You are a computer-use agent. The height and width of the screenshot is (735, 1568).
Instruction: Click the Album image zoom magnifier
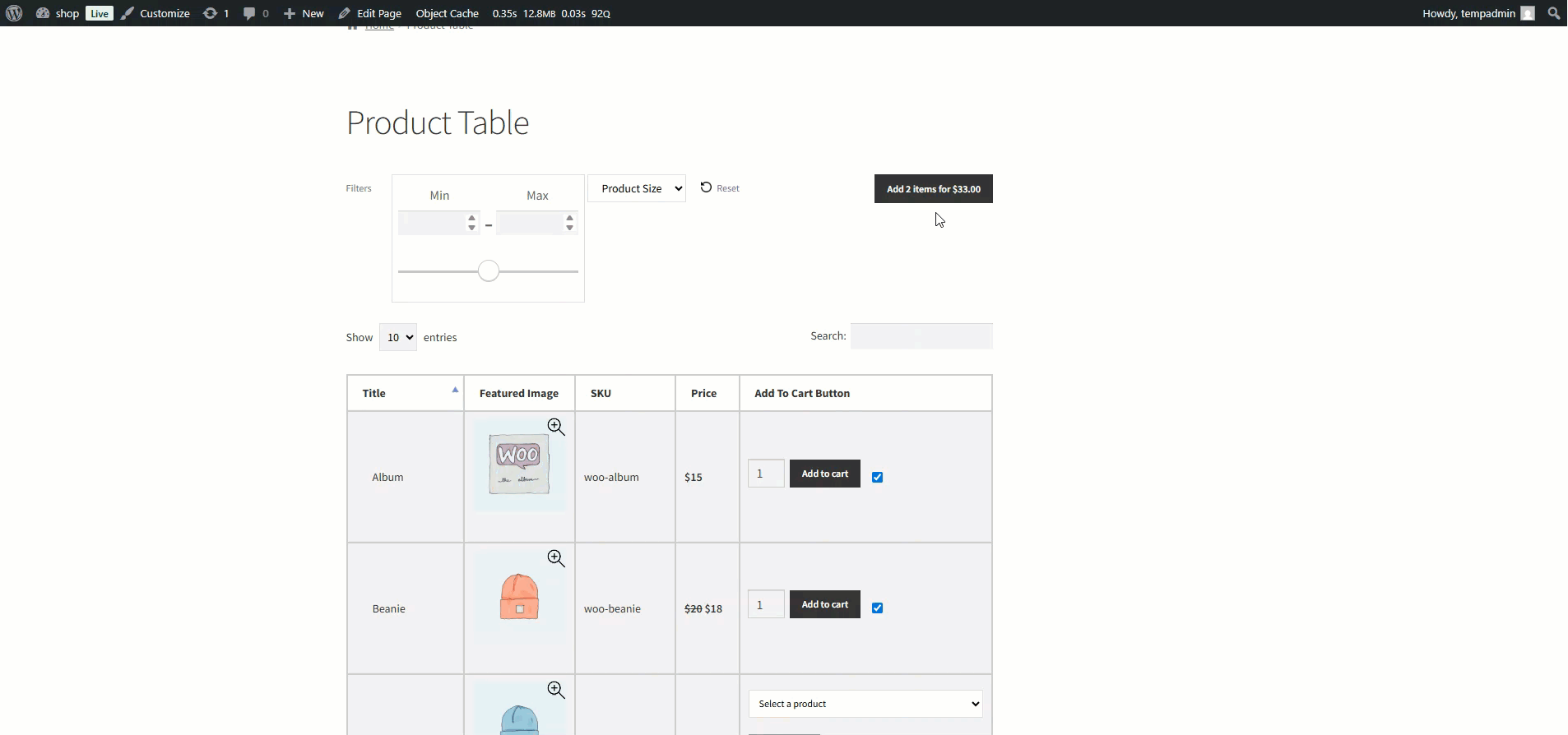[556, 427]
